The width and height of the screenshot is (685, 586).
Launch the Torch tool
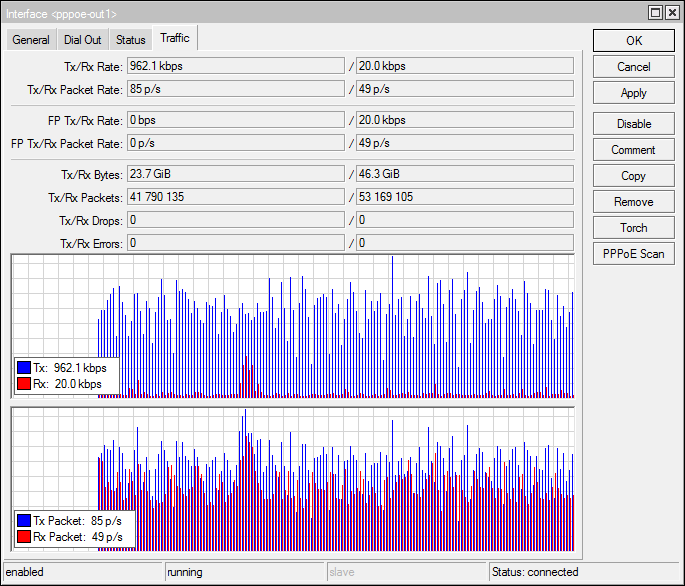coord(633,228)
